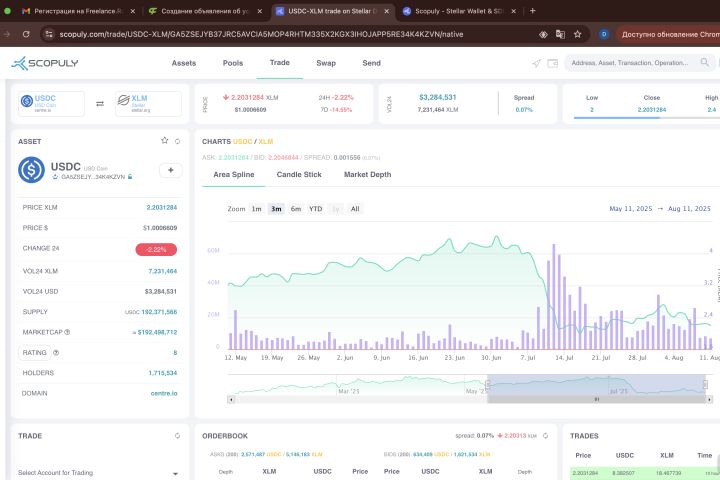Open the Pools menu
720x480 pixels.
click(x=233, y=63)
